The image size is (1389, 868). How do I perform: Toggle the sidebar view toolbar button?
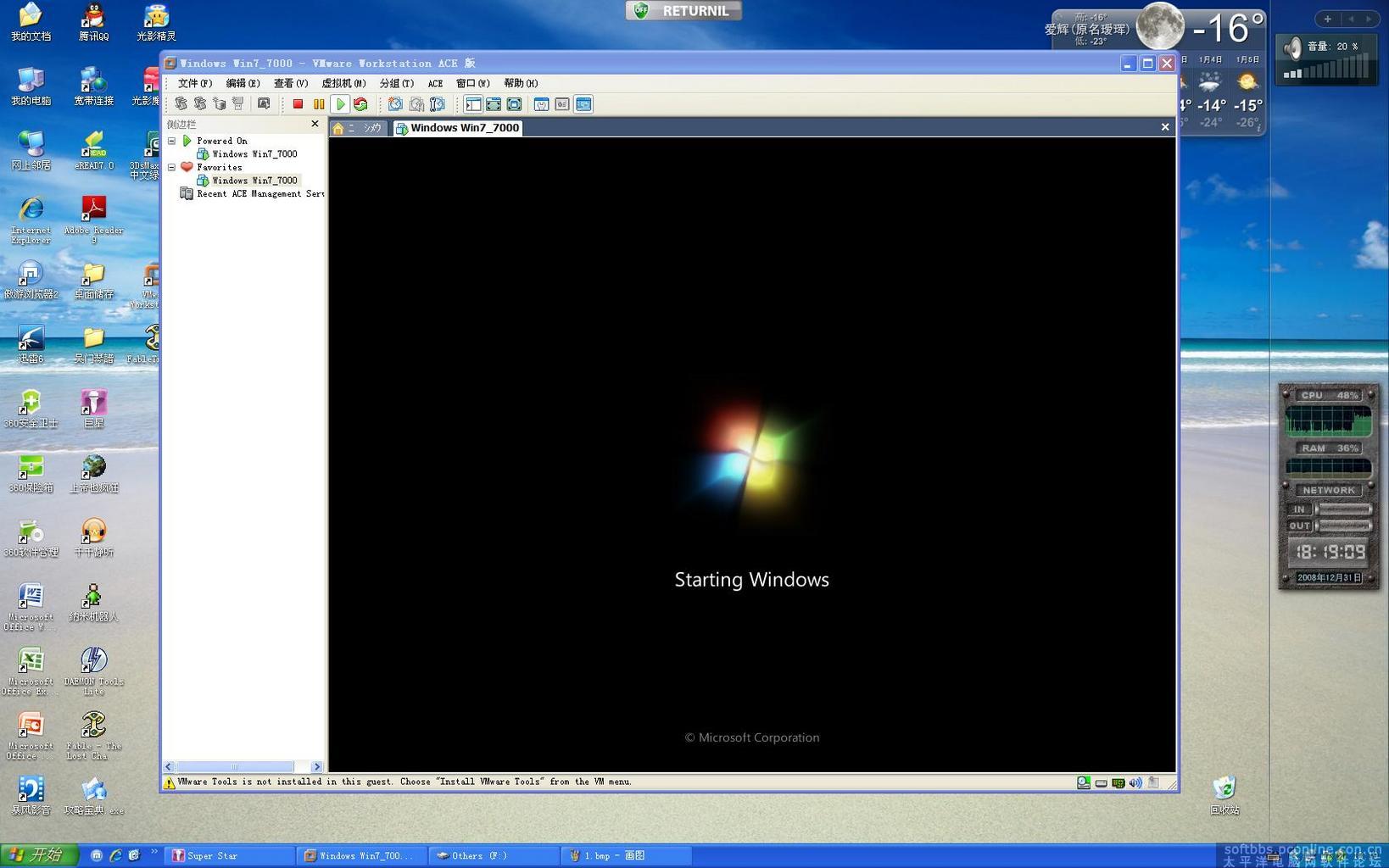[x=473, y=104]
